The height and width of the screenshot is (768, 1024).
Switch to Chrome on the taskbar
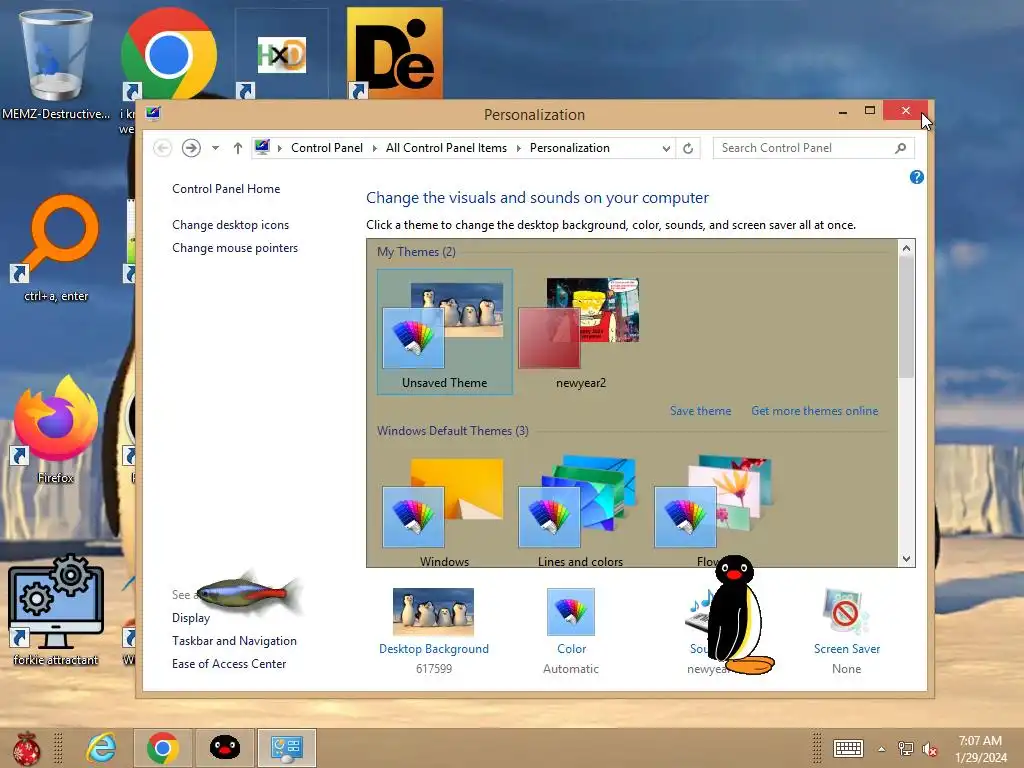pyautogui.click(x=163, y=748)
